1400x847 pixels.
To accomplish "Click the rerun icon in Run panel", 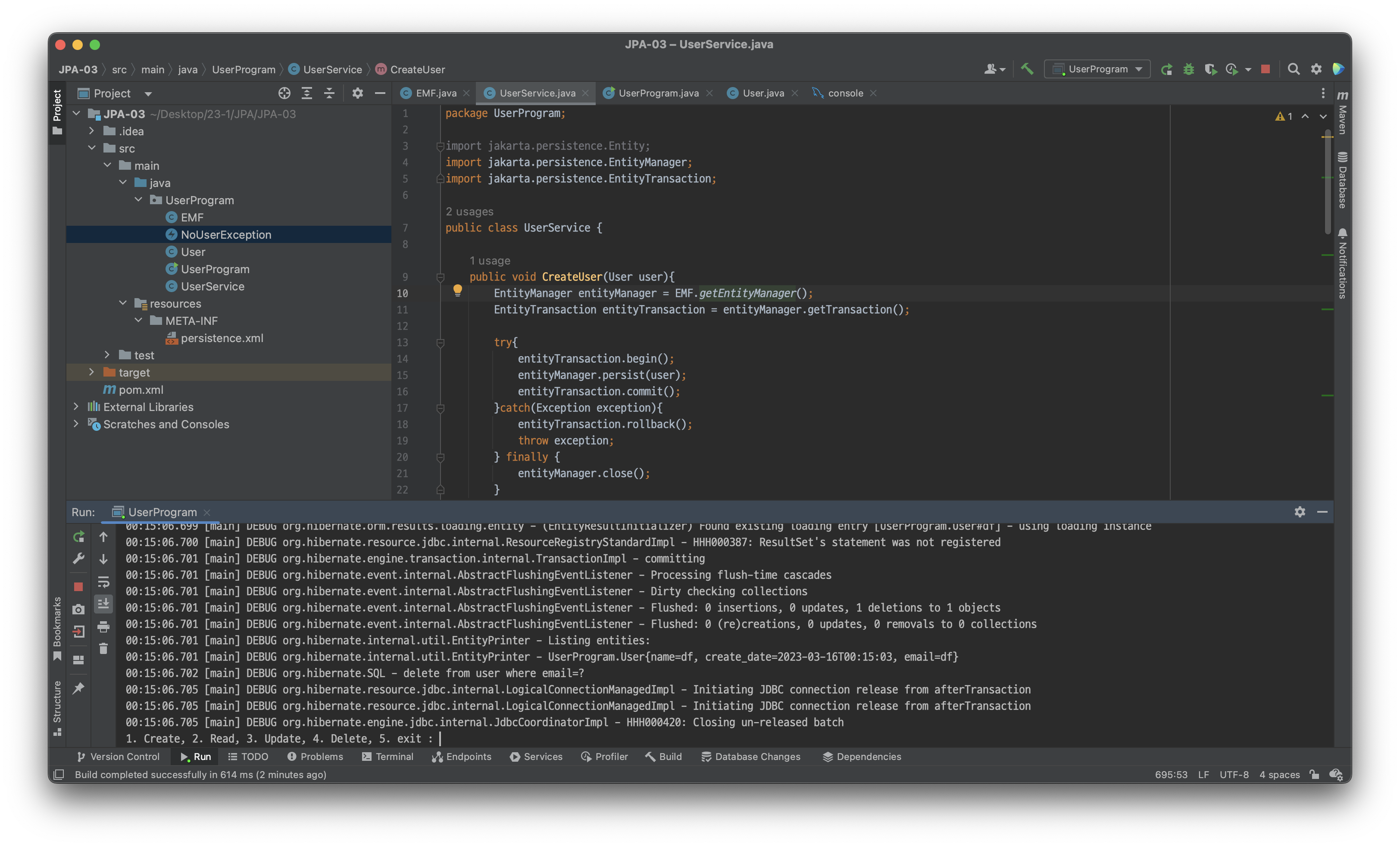I will pyautogui.click(x=78, y=537).
